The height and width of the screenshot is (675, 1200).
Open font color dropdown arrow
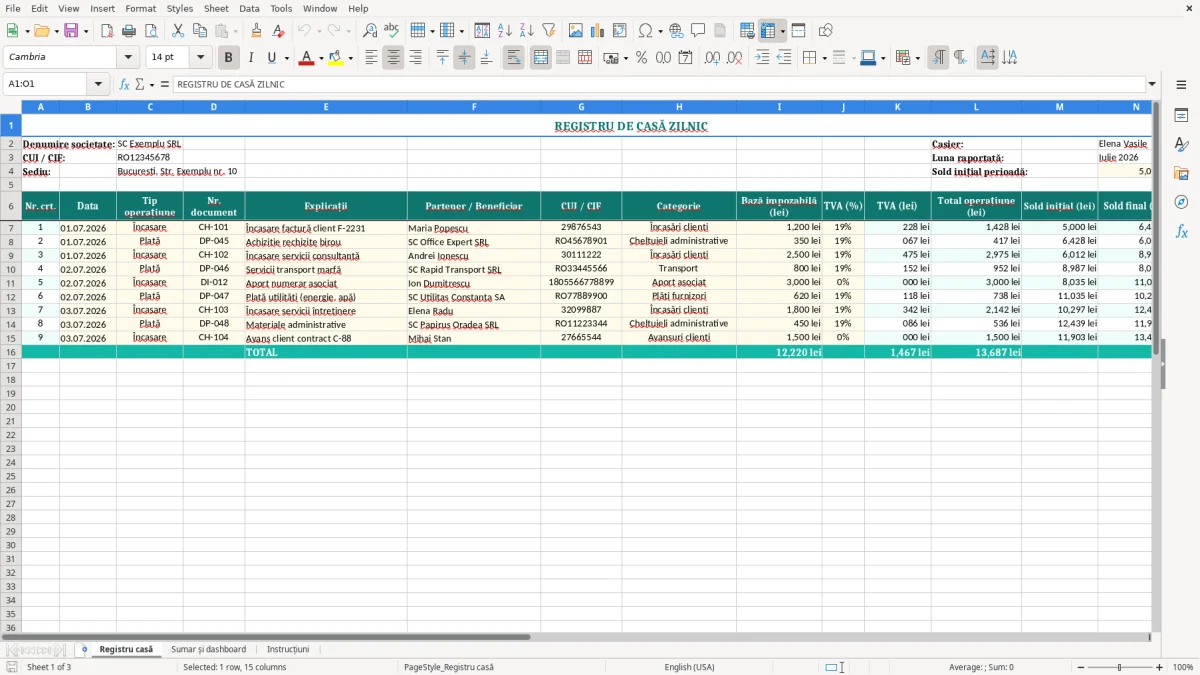pos(321,58)
